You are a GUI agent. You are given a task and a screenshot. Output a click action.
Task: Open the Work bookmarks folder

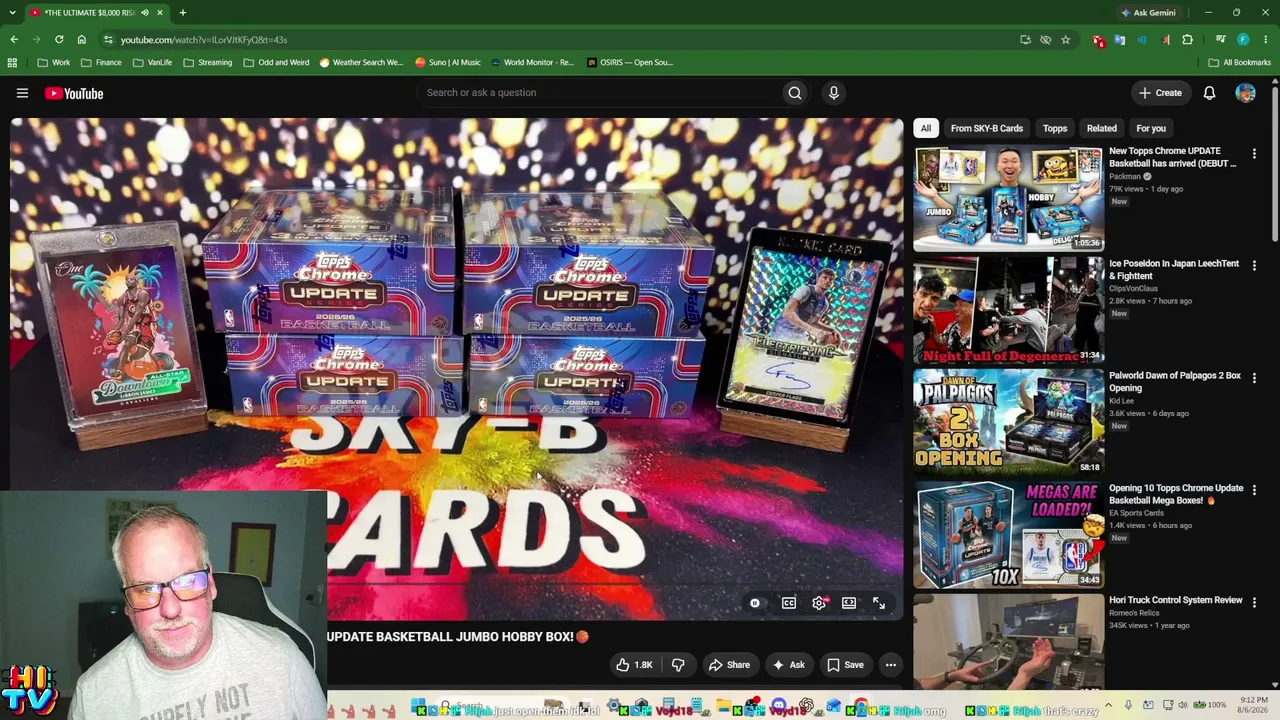54,62
